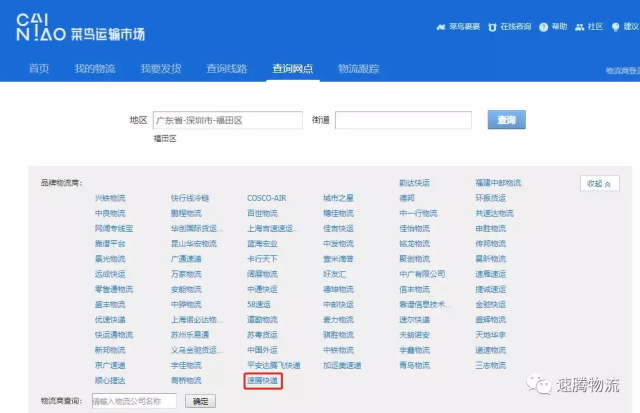The height and width of the screenshot is (413, 640).
Task: Click the 速腾快递 link
Action: pyautogui.click(x=262, y=380)
